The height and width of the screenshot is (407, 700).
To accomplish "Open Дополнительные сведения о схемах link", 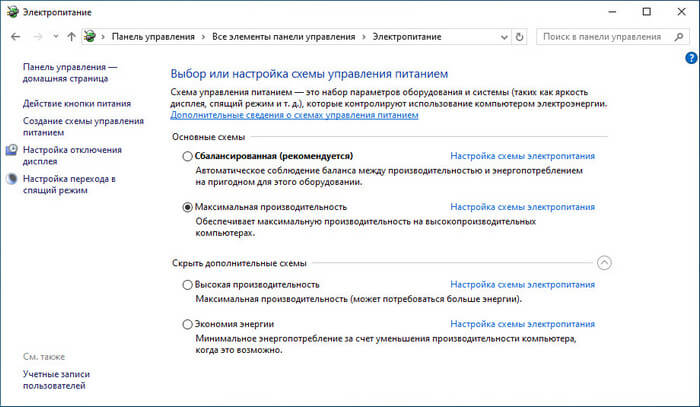I will pyautogui.click(x=294, y=115).
